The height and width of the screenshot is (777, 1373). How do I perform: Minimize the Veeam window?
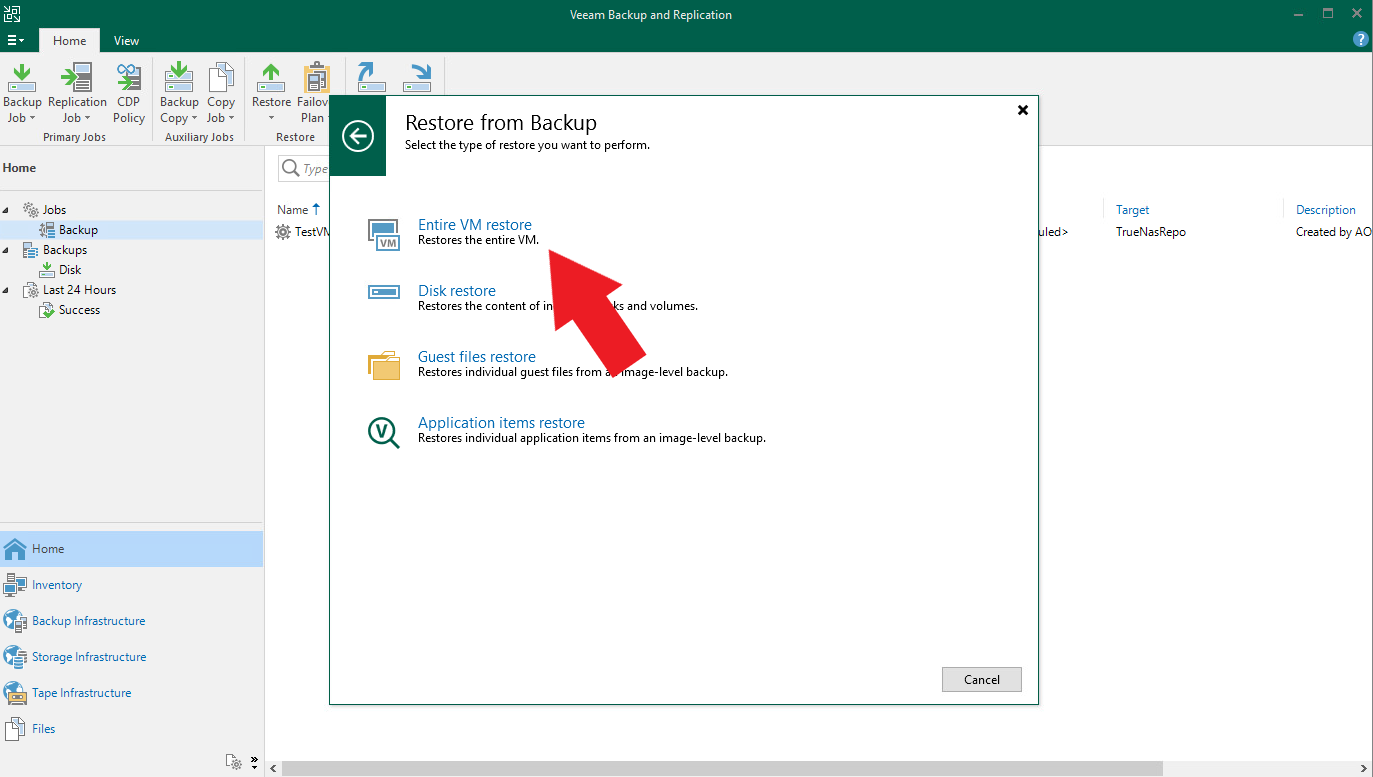(x=1297, y=14)
